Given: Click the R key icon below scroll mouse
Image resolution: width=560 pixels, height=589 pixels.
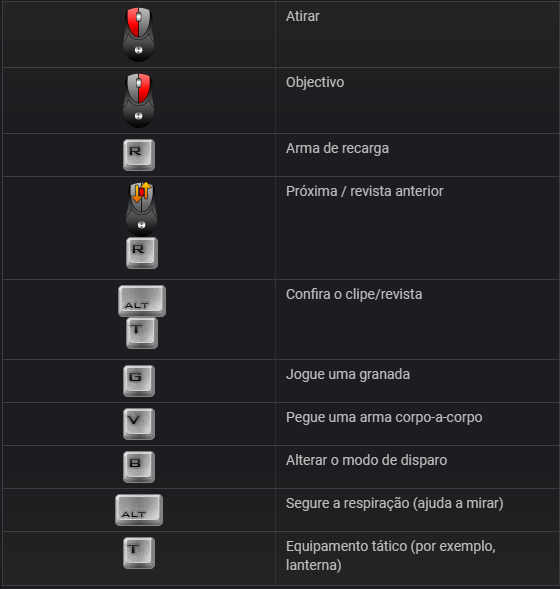Looking at the screenshot, I should pyautogui.click(x=142, y=253).
